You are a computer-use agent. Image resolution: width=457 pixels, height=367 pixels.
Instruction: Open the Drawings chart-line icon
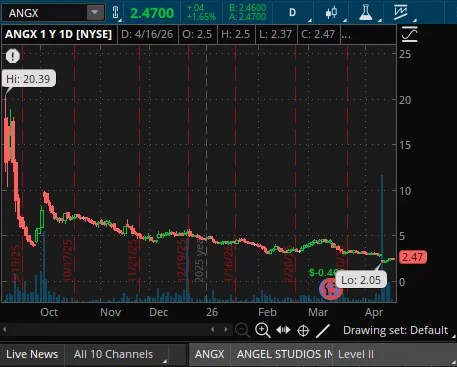[400, 13]
